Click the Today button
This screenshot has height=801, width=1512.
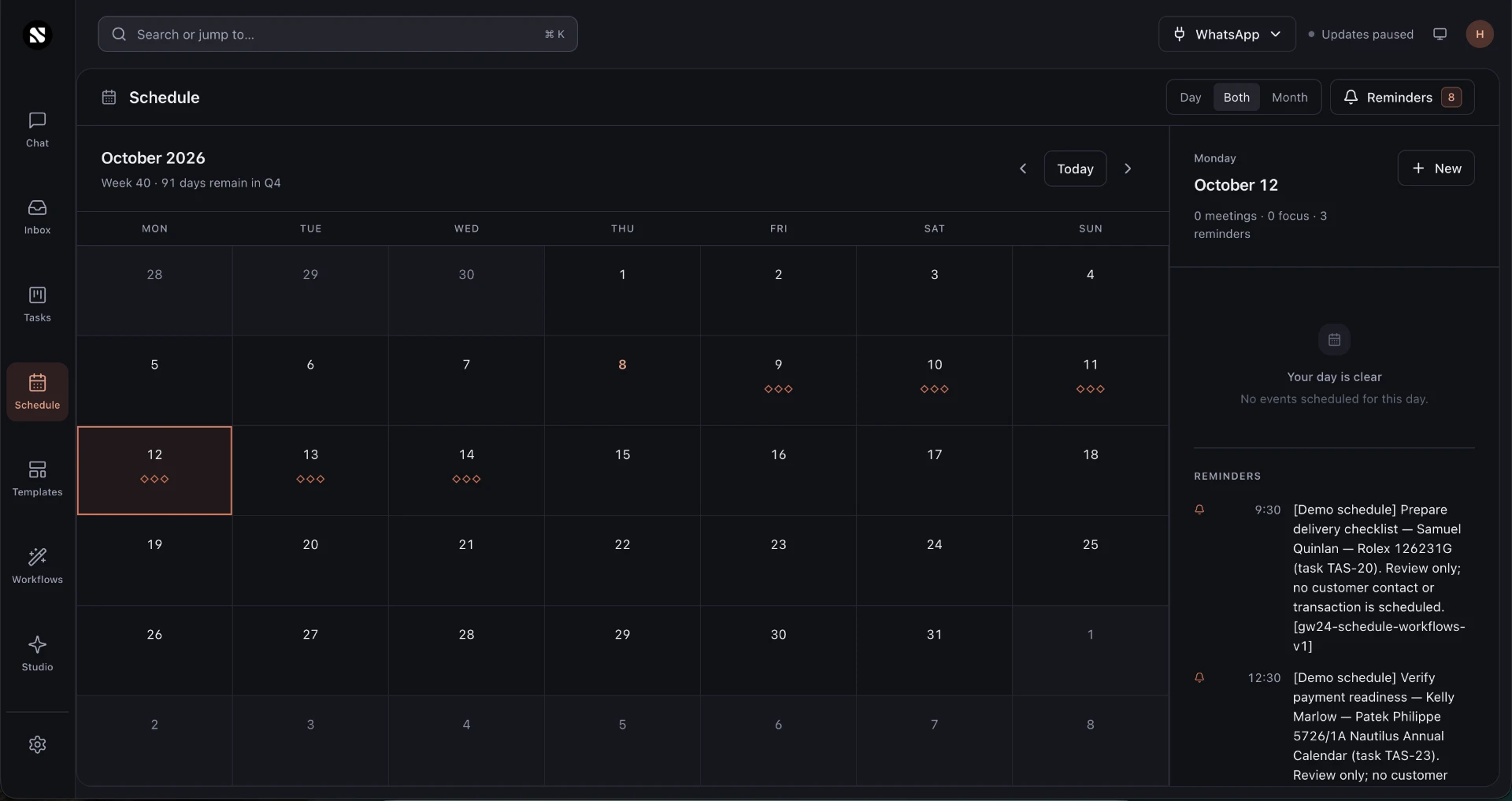pos(1075,169)
